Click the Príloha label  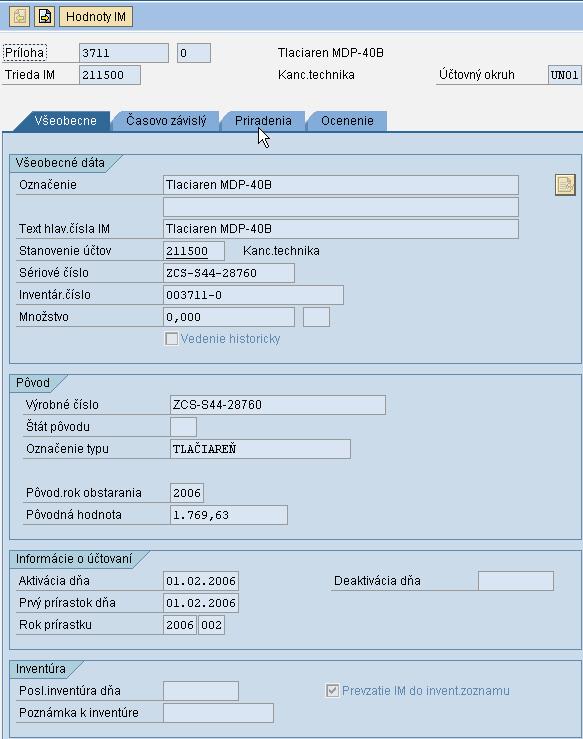[x=25, y=53]
